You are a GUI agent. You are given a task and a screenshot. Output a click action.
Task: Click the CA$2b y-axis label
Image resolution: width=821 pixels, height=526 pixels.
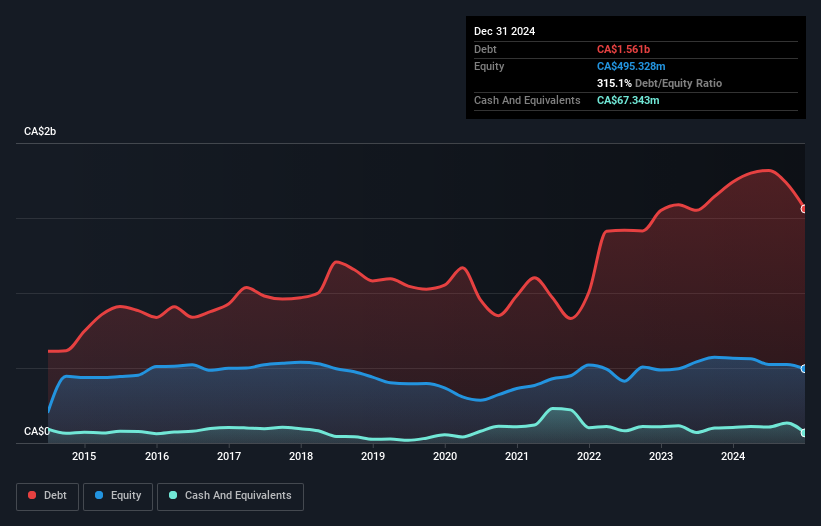pos(40,131)
